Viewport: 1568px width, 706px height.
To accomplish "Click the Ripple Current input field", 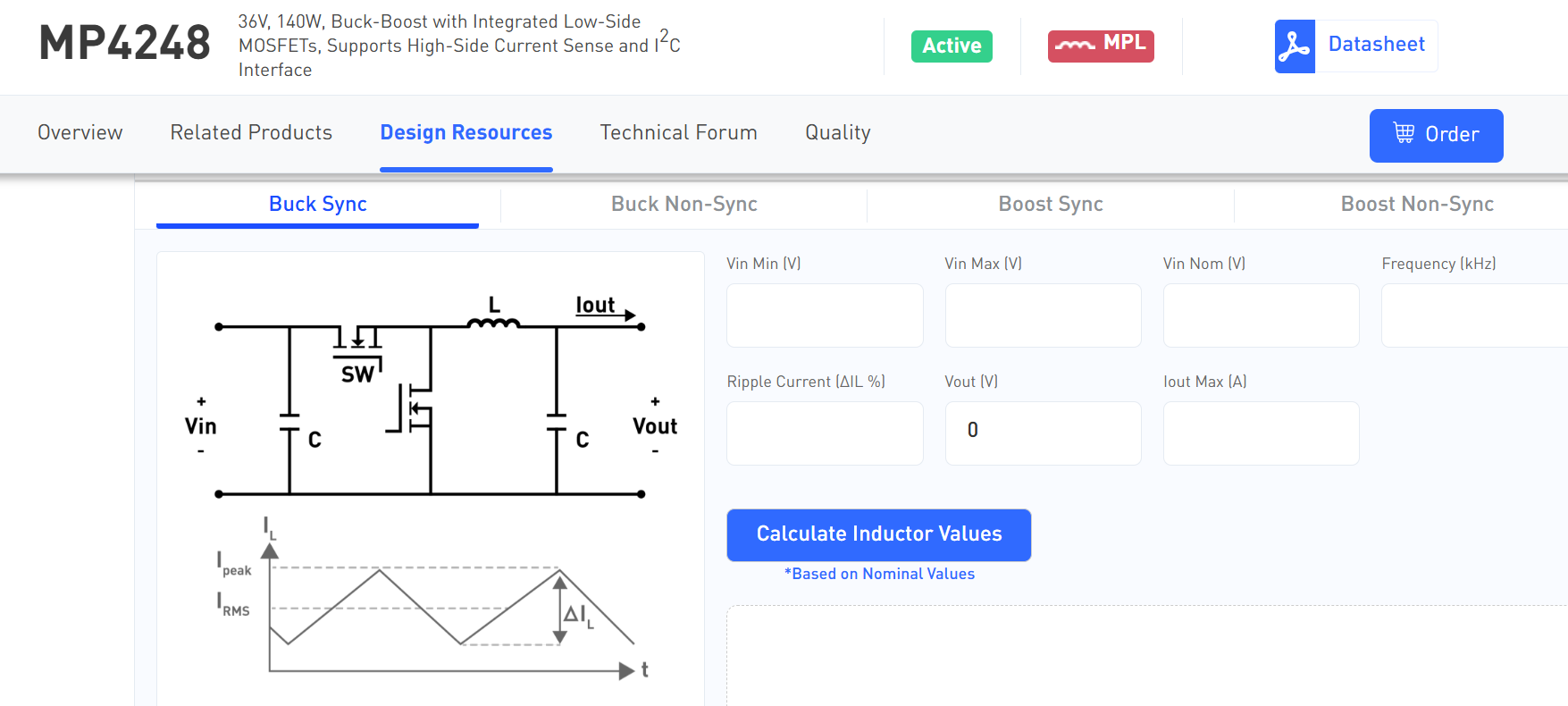I will [x=825, y=433].
